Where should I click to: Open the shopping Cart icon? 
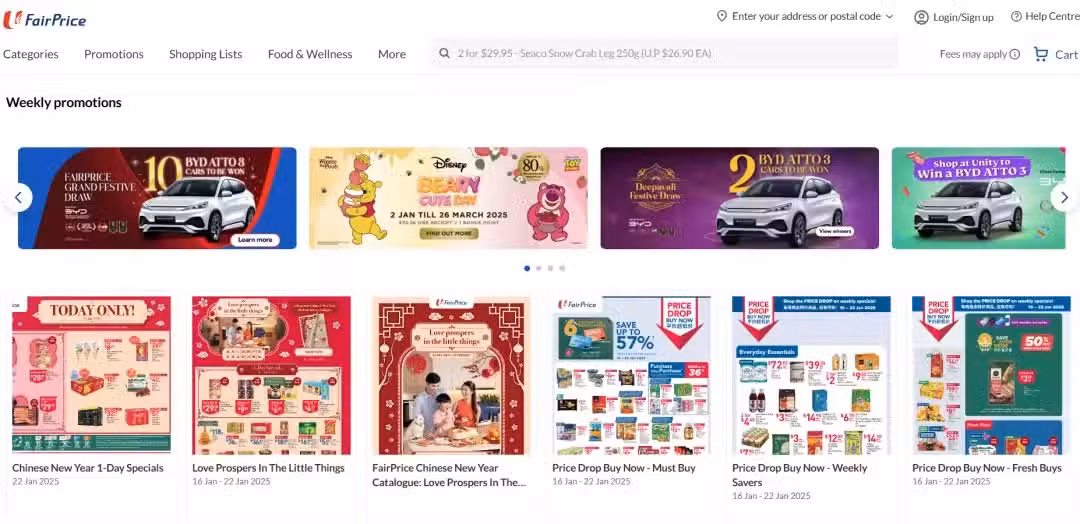click(1041, 54)
